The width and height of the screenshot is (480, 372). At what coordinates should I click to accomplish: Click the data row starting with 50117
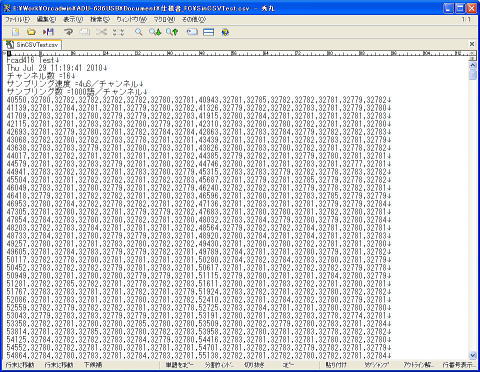click(199, 260)
